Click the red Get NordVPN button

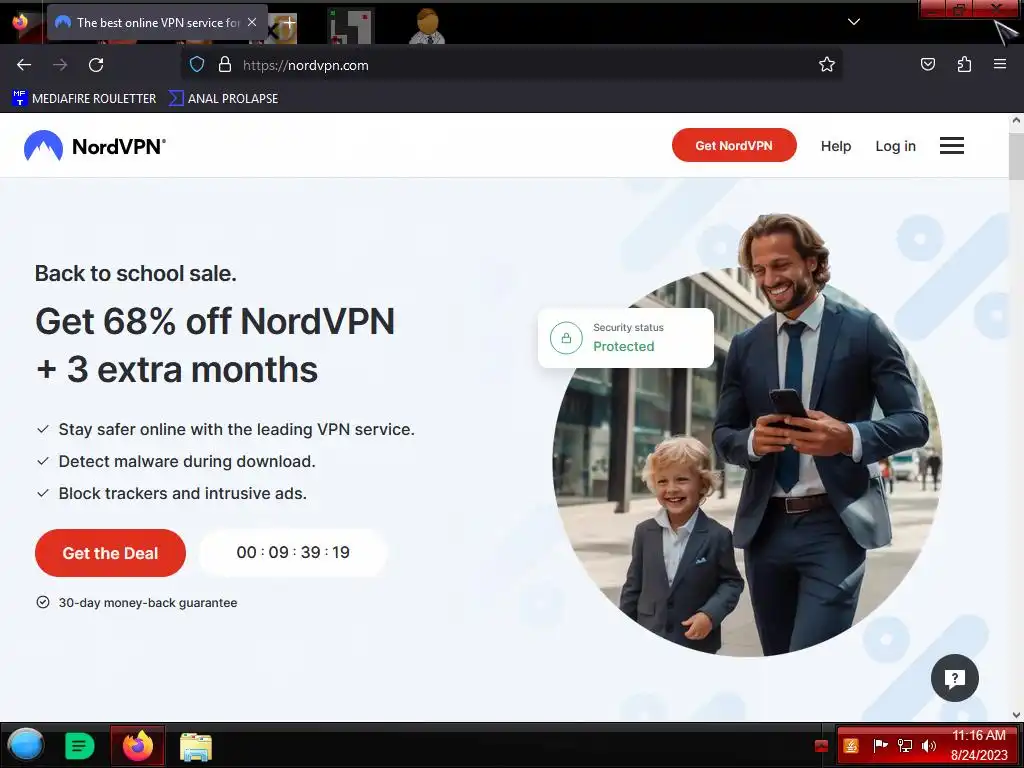click(x=734, y=146)
